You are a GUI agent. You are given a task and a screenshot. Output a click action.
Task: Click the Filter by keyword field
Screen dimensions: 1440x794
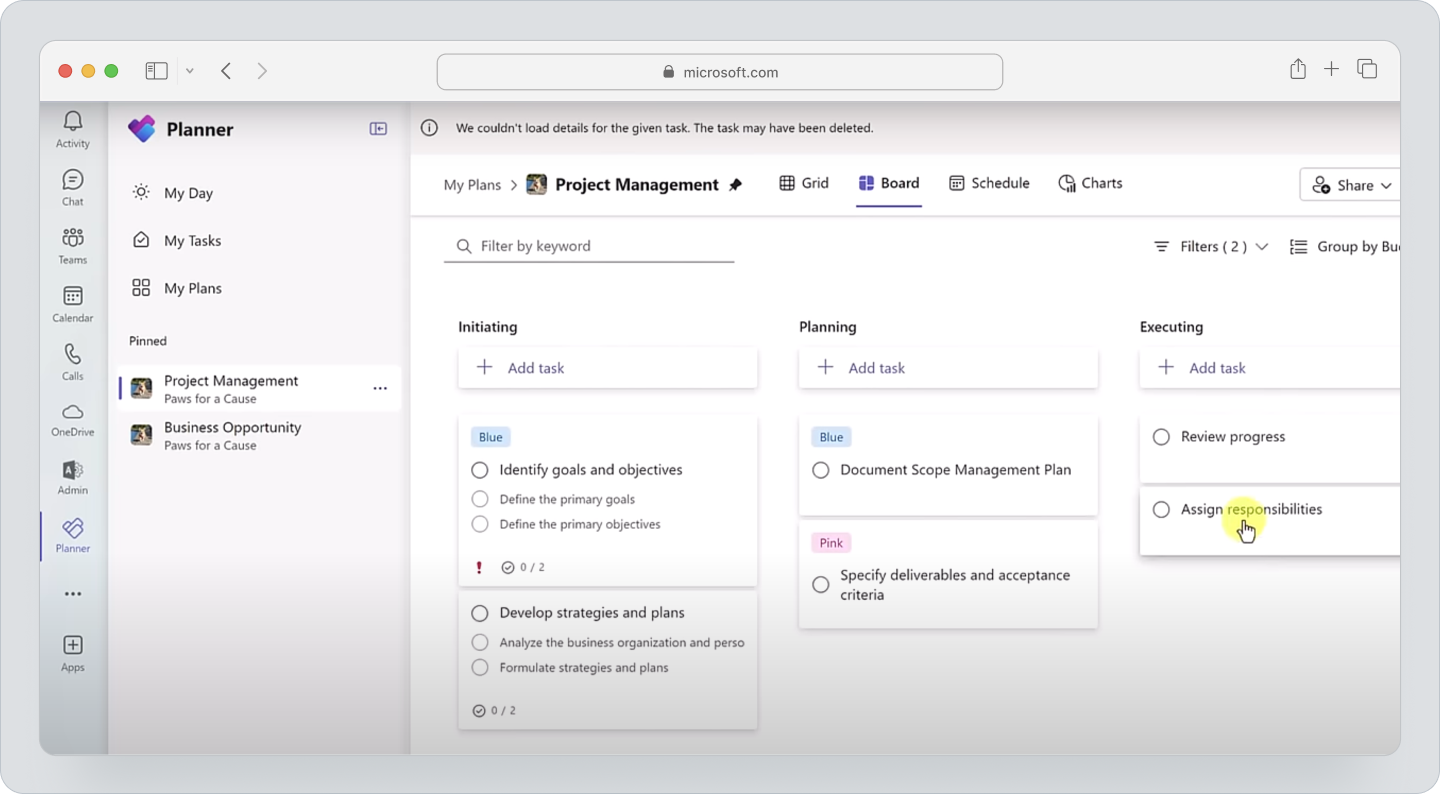590,245
